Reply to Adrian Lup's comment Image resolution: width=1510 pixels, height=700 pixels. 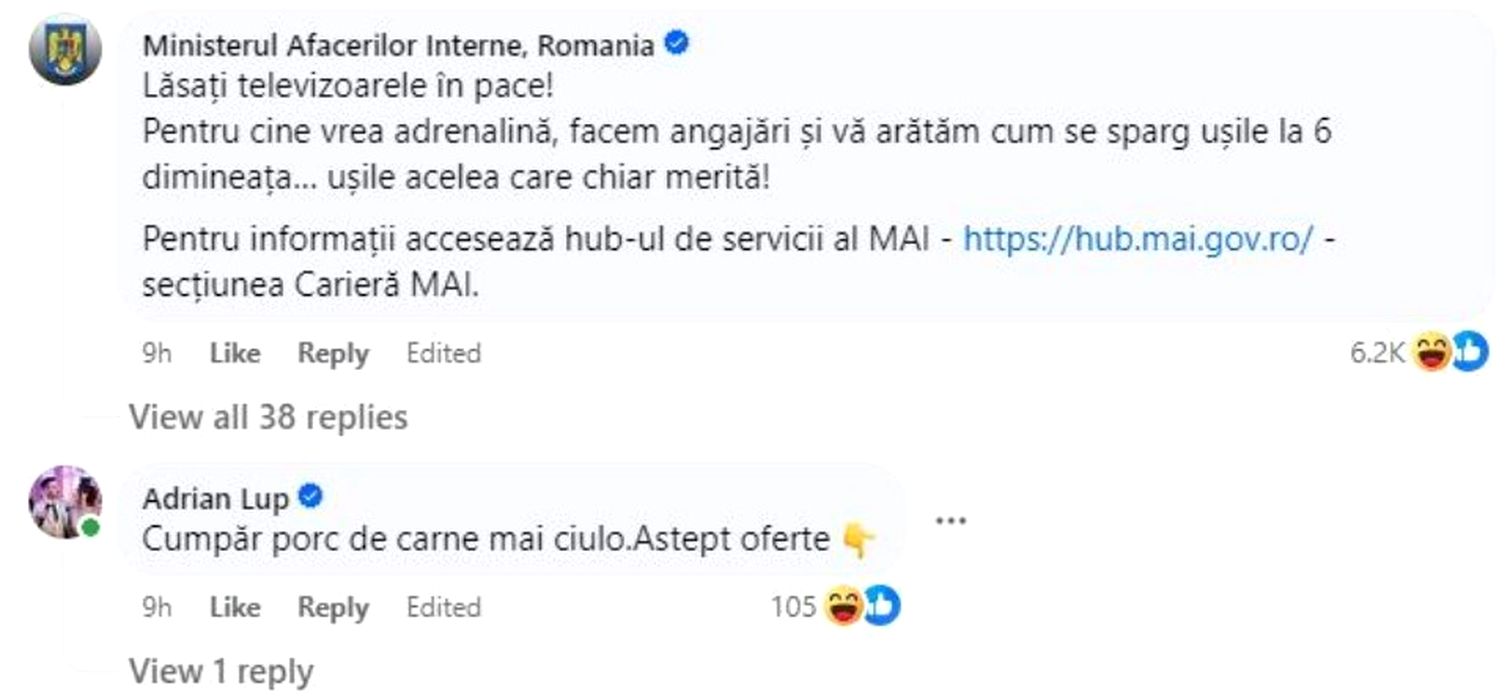tap(333, 607)
